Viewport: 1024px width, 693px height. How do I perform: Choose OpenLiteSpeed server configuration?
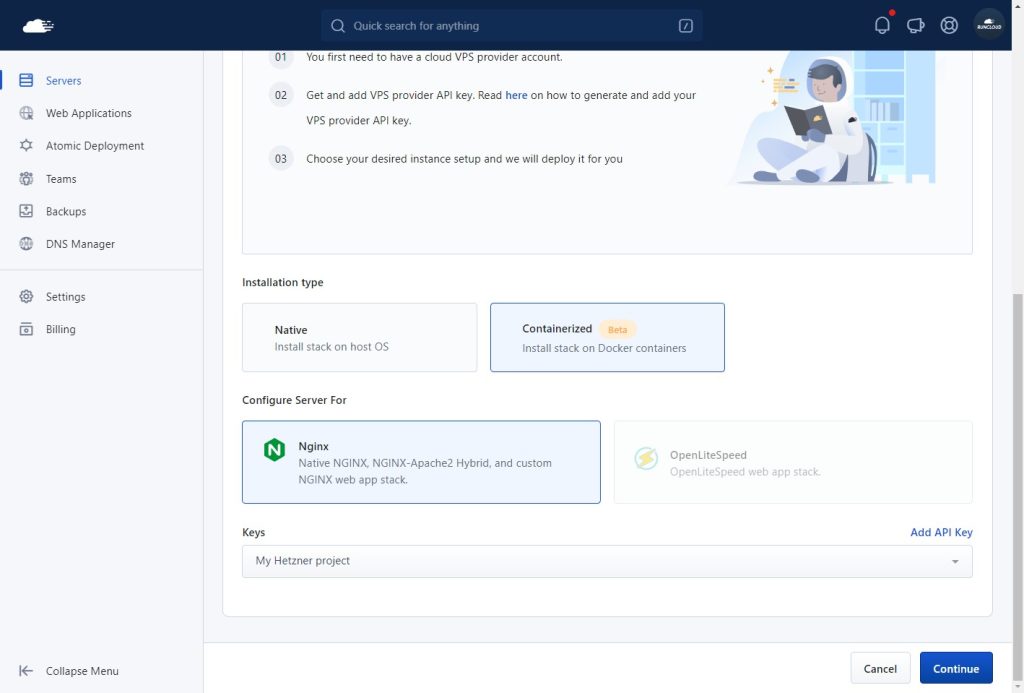pyautogui.click(x=793, y=462)
